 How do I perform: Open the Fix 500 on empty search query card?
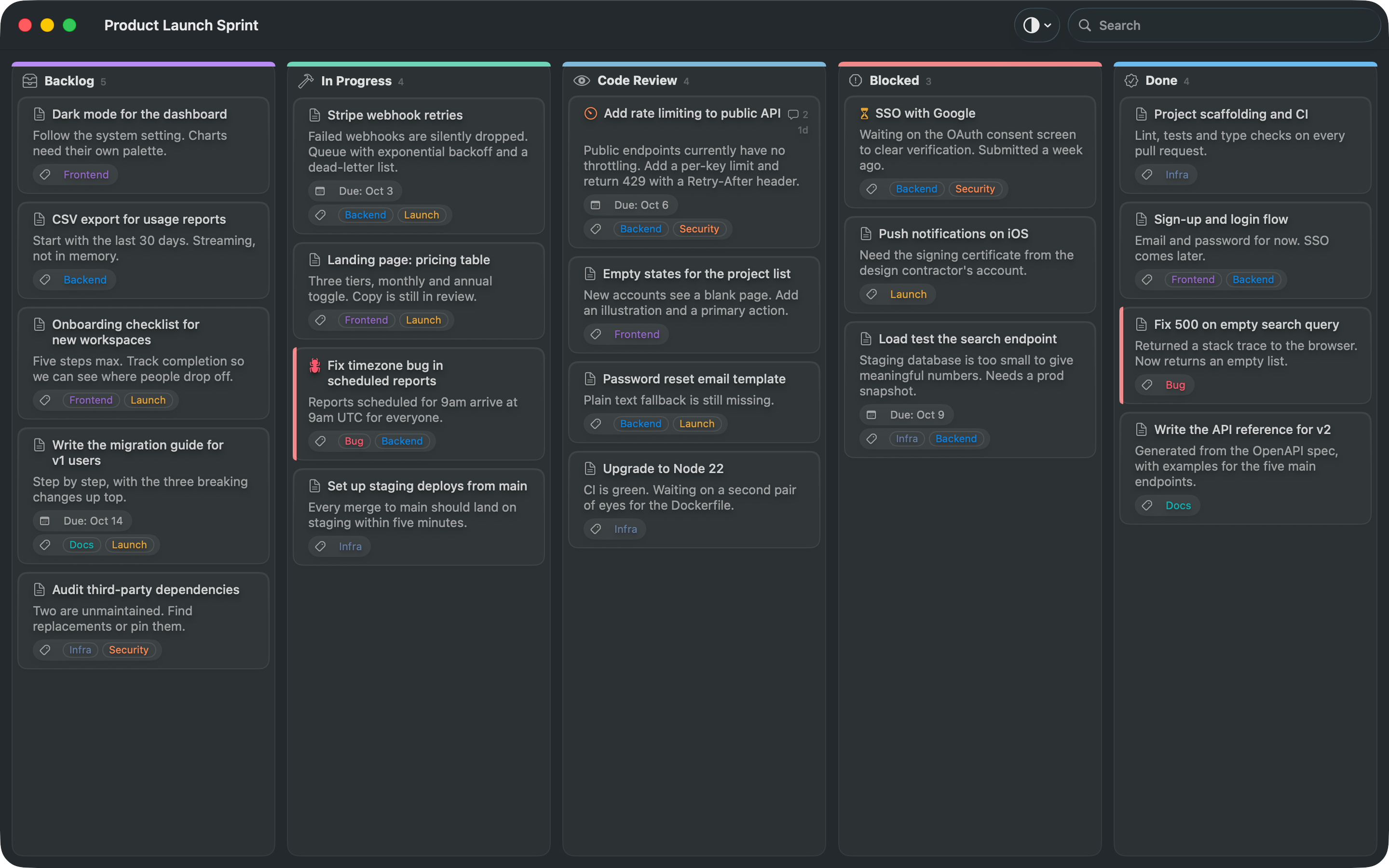1245,355
